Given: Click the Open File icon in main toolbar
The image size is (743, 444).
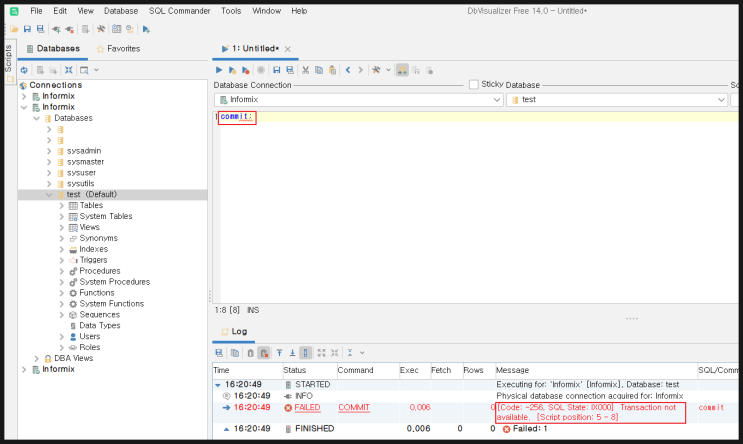Looking at the screenshot, I should (14, 29).
